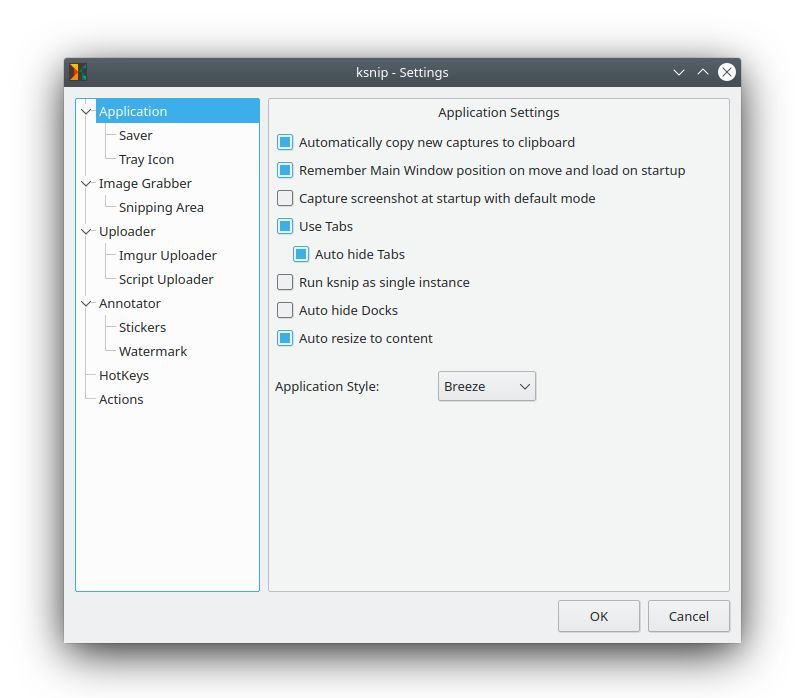The width and height of the screenshot is (800, 698).
Task: Collapse the Application tree node
Action: (x=86, y=111)
